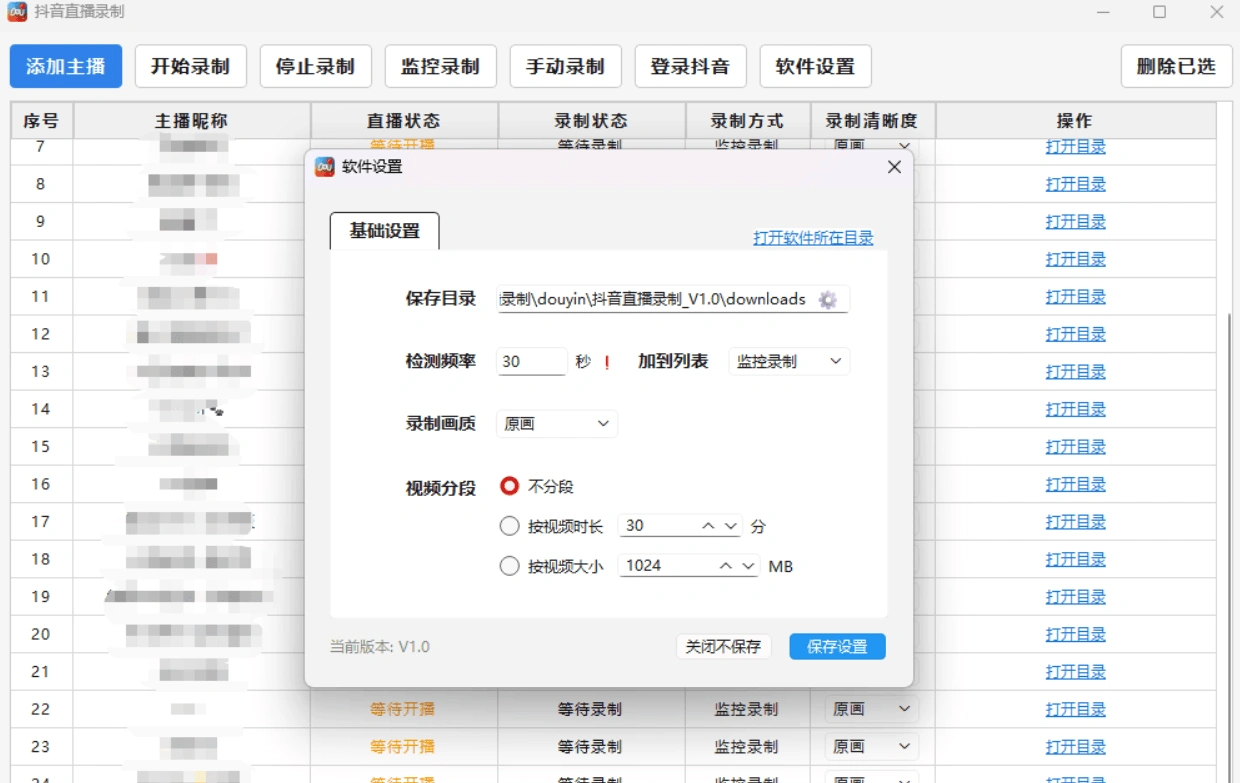
Task: Click the red exclamation mark beside 秒
Action: (607, 362)
